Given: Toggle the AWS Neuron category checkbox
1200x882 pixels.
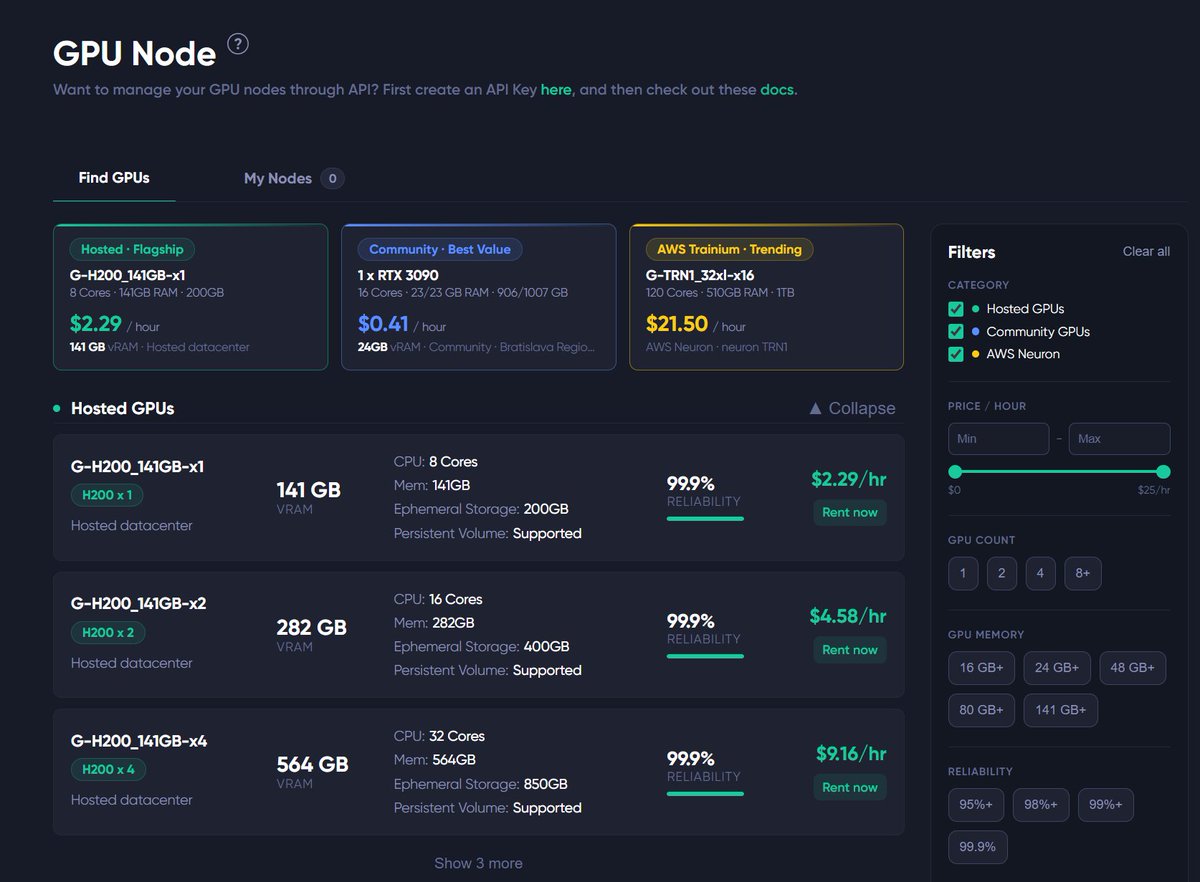Looking at the screenshot, I should tap(956, 354).
